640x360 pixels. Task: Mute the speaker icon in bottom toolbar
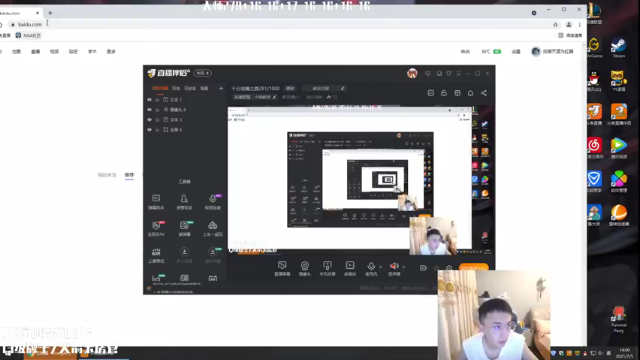click(394, 269)
